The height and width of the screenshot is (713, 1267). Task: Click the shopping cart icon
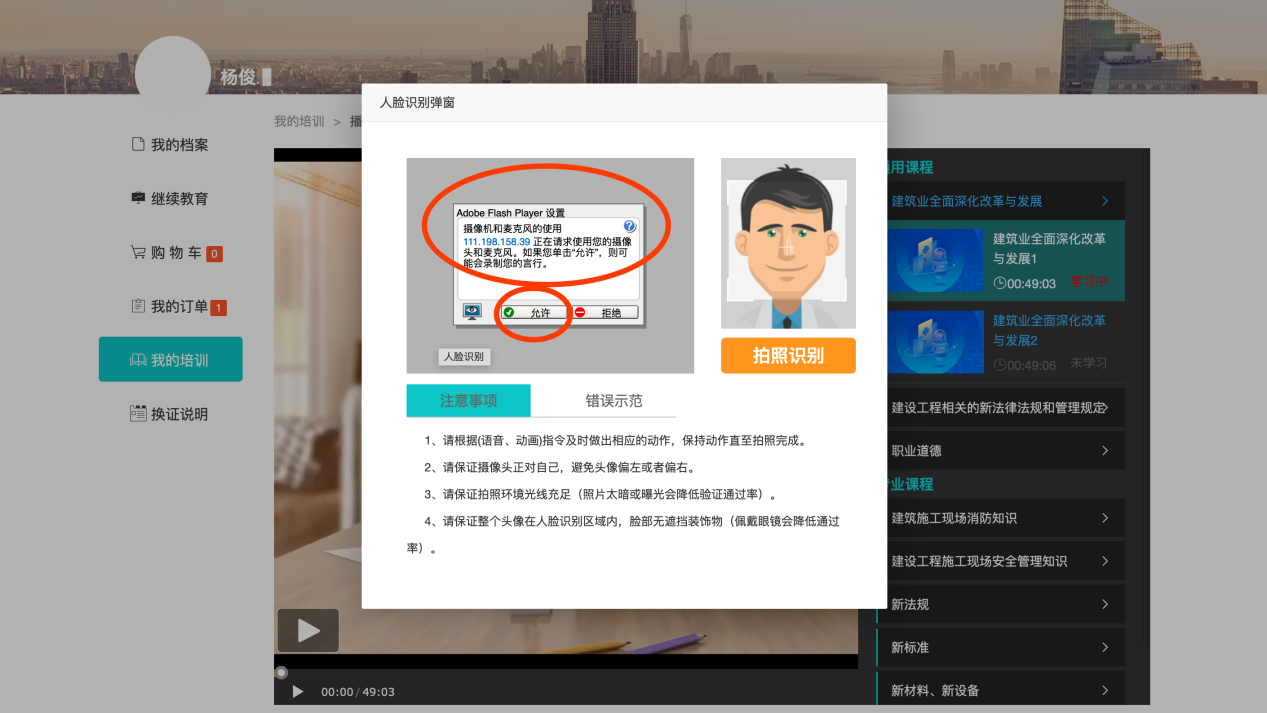[138, 253]
